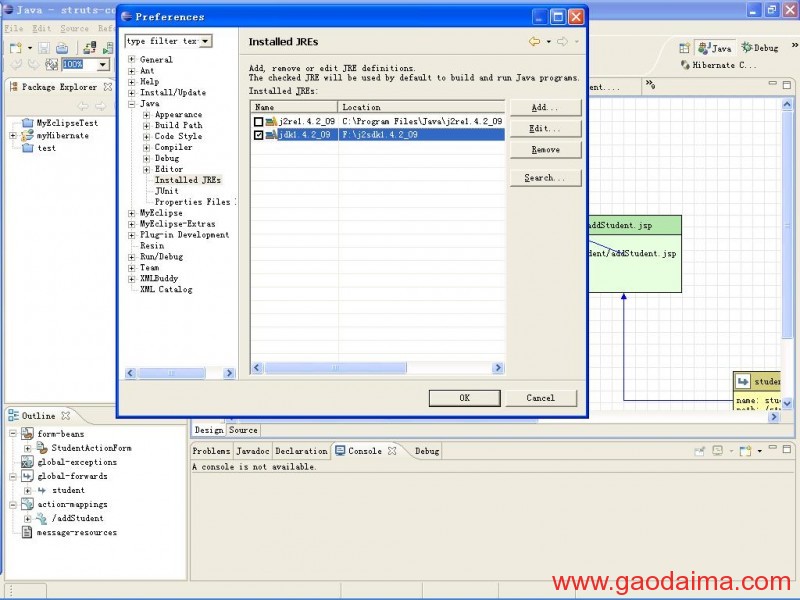Minimize the editor area

772,84
